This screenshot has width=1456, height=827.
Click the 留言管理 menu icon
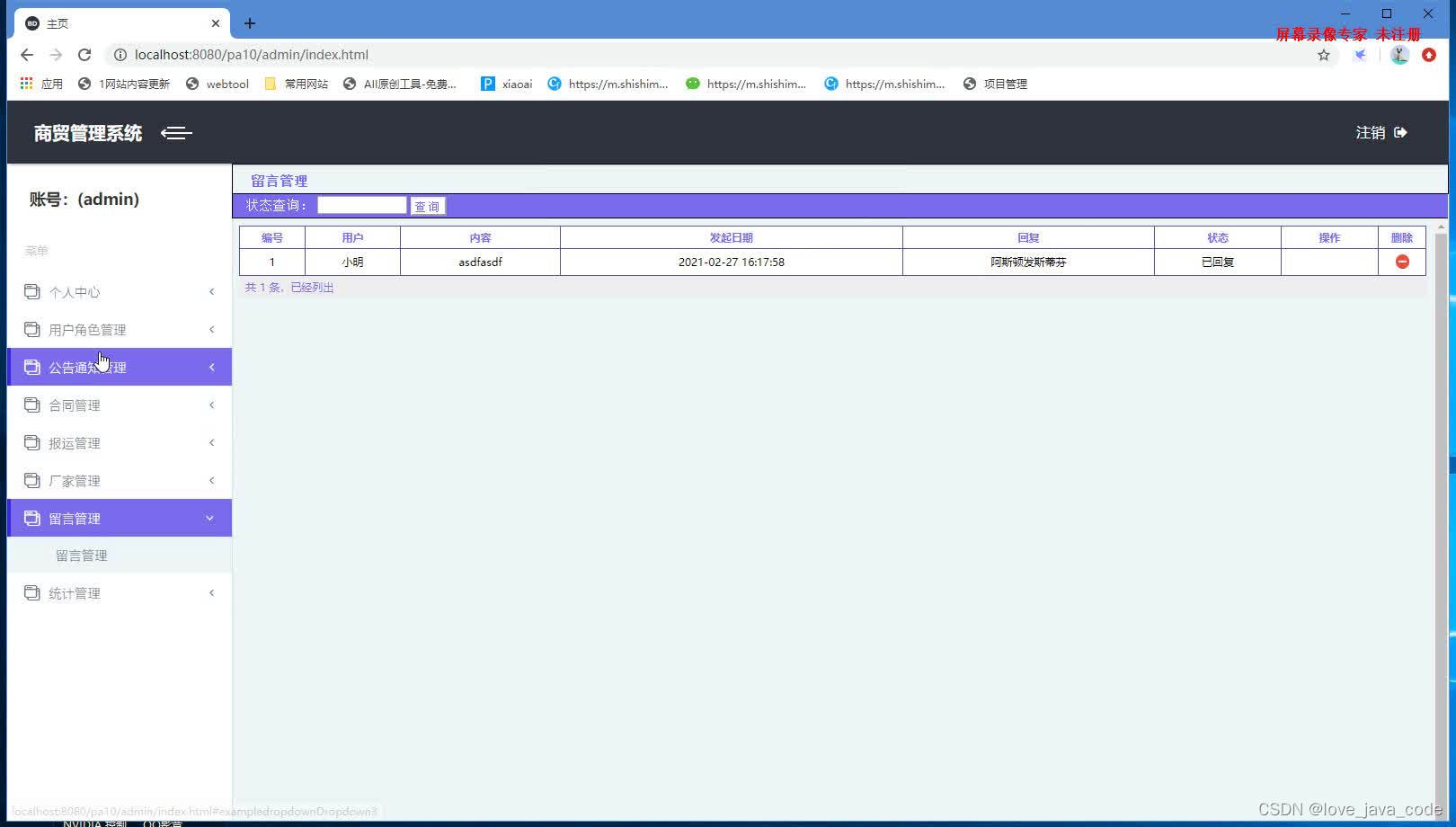[x=32, y=518]
